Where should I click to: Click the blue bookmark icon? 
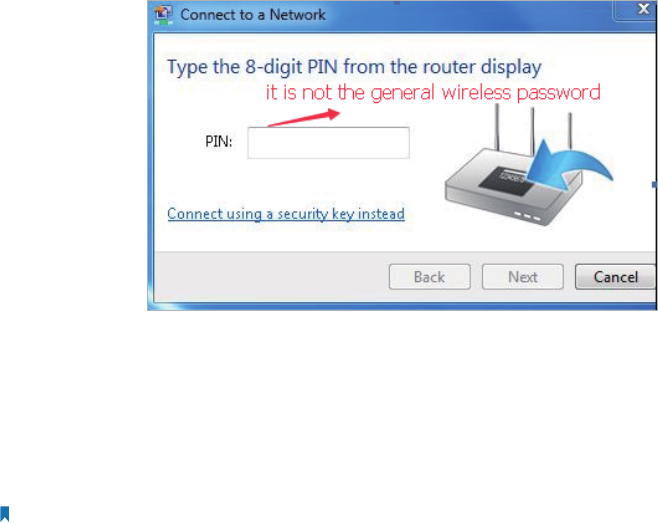click(x=5, y=514)
